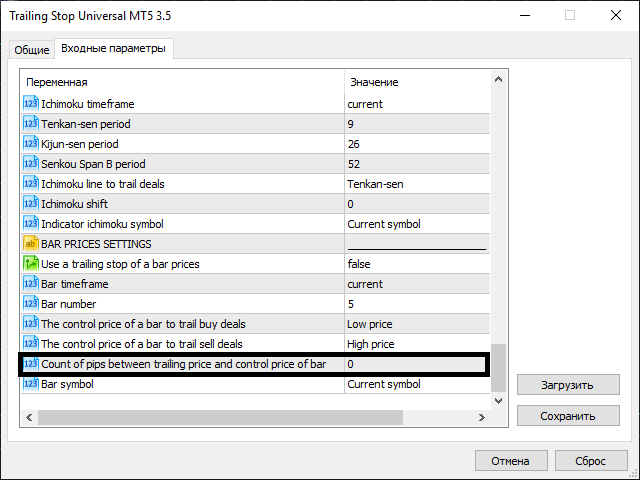Screen dimensions: 640x480
Task: Select the 'Senkou Span B period' row label
Action: pyautogui.click(x=93, y=164)
